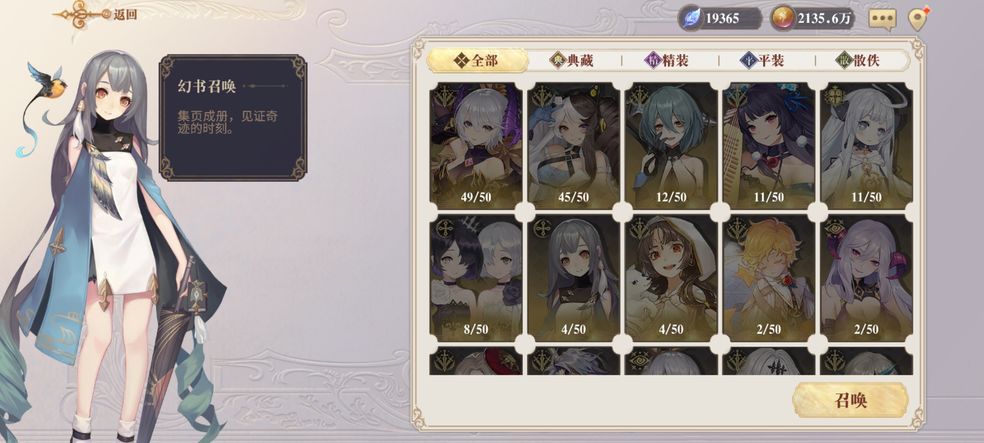The width and height of the screenshot is (984, 443).
Task: Select the blond character card showing 2/50
Action: point(769,278)
